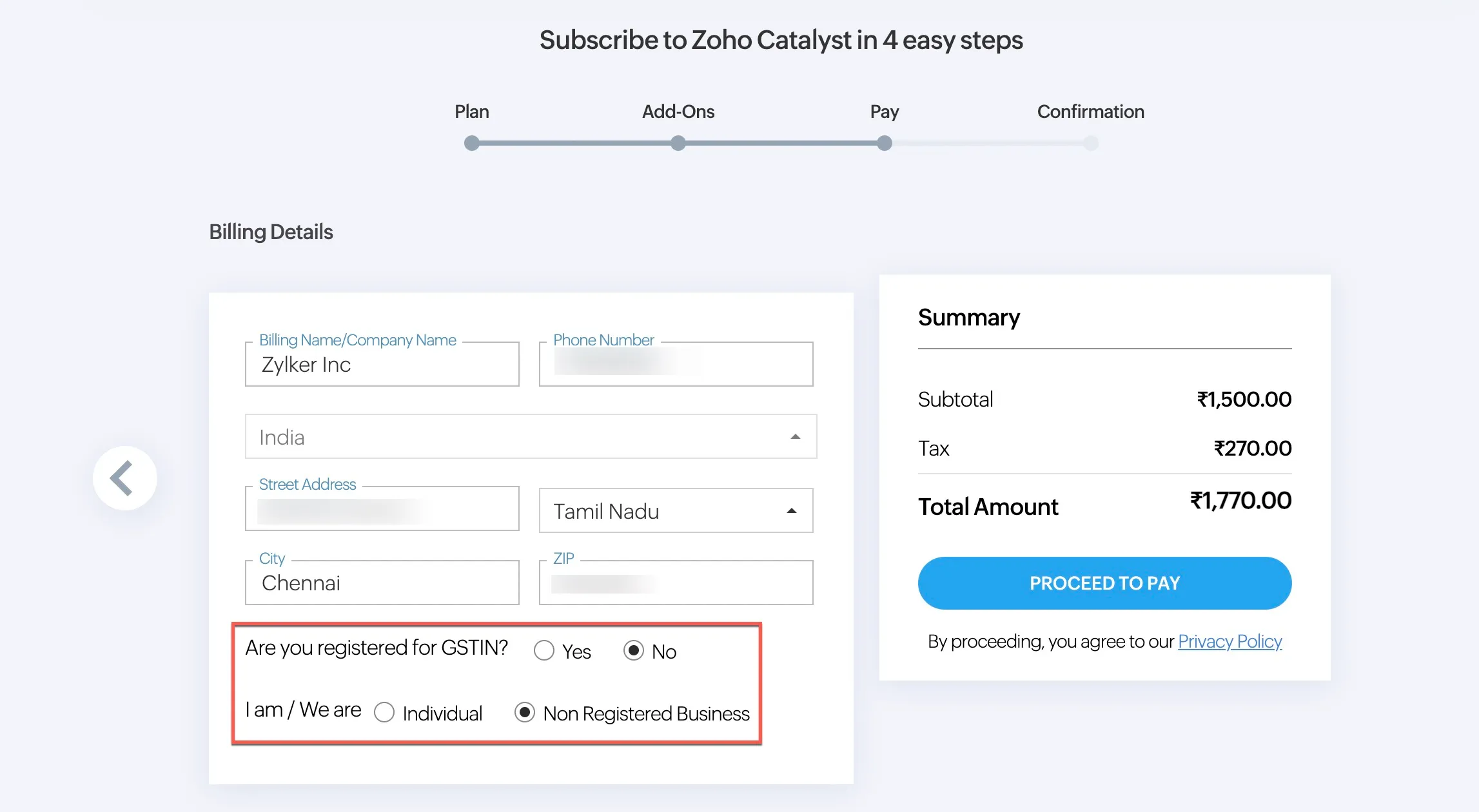Viewport: 1479px width, 812px height.
Task: Click the Phone Number field
Action: [x=676, y=364]
